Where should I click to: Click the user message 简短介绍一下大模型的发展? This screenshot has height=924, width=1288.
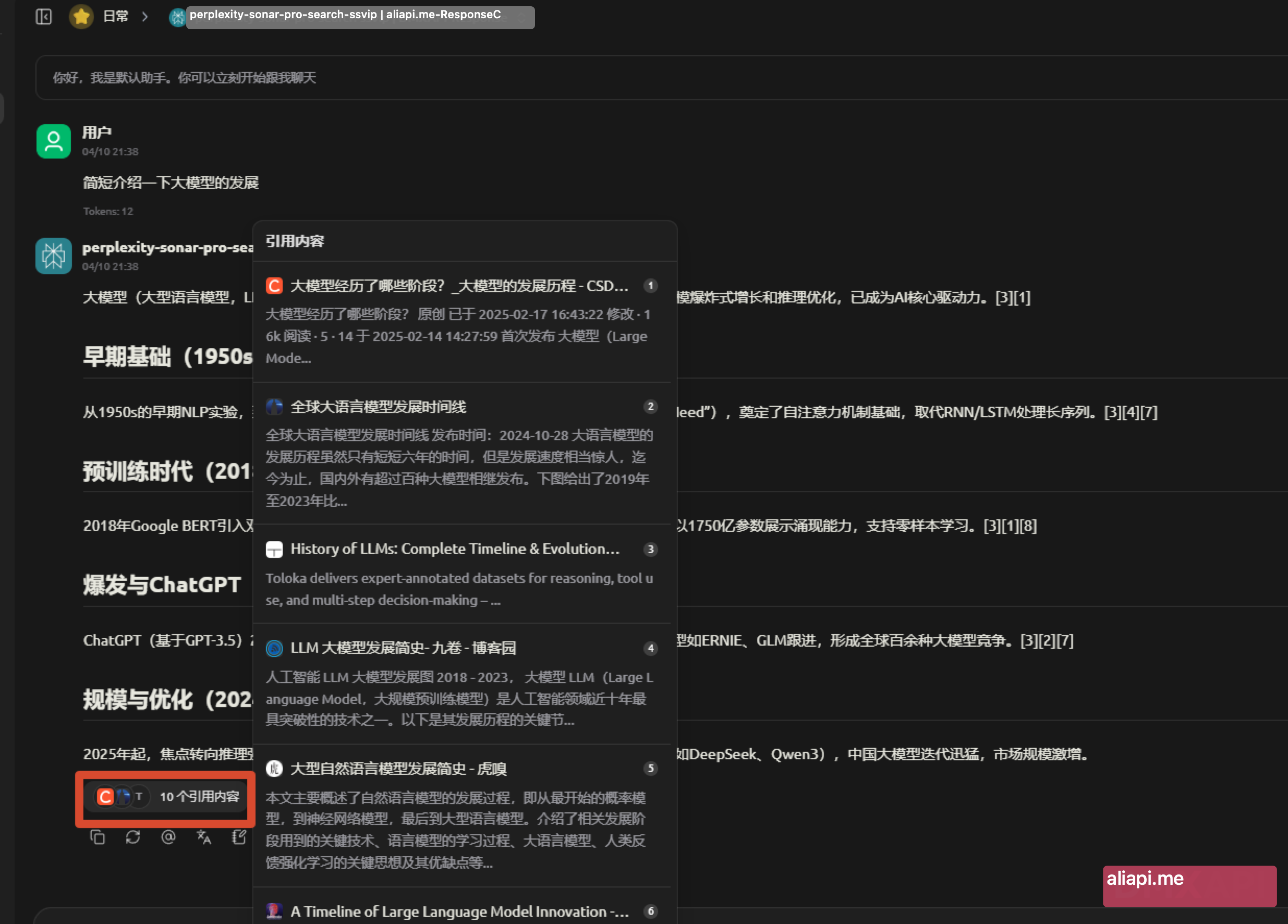pyautogui.click(x=171, y=182)
